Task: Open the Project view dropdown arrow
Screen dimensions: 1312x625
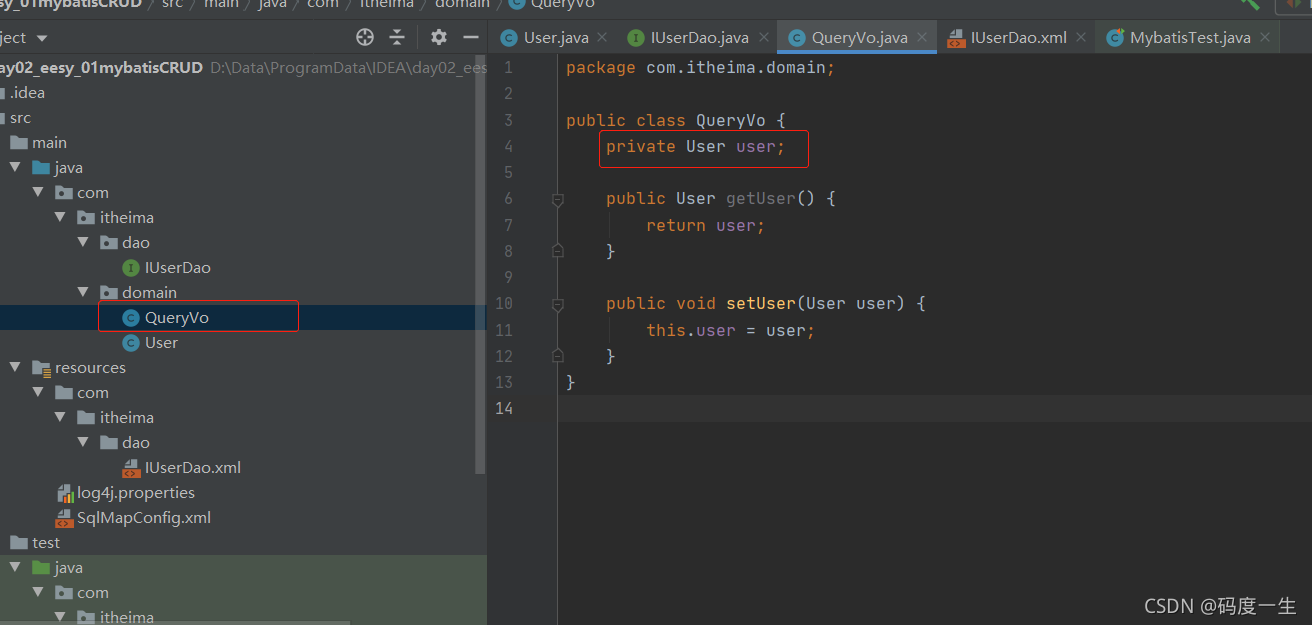Action: coord(42,38)
